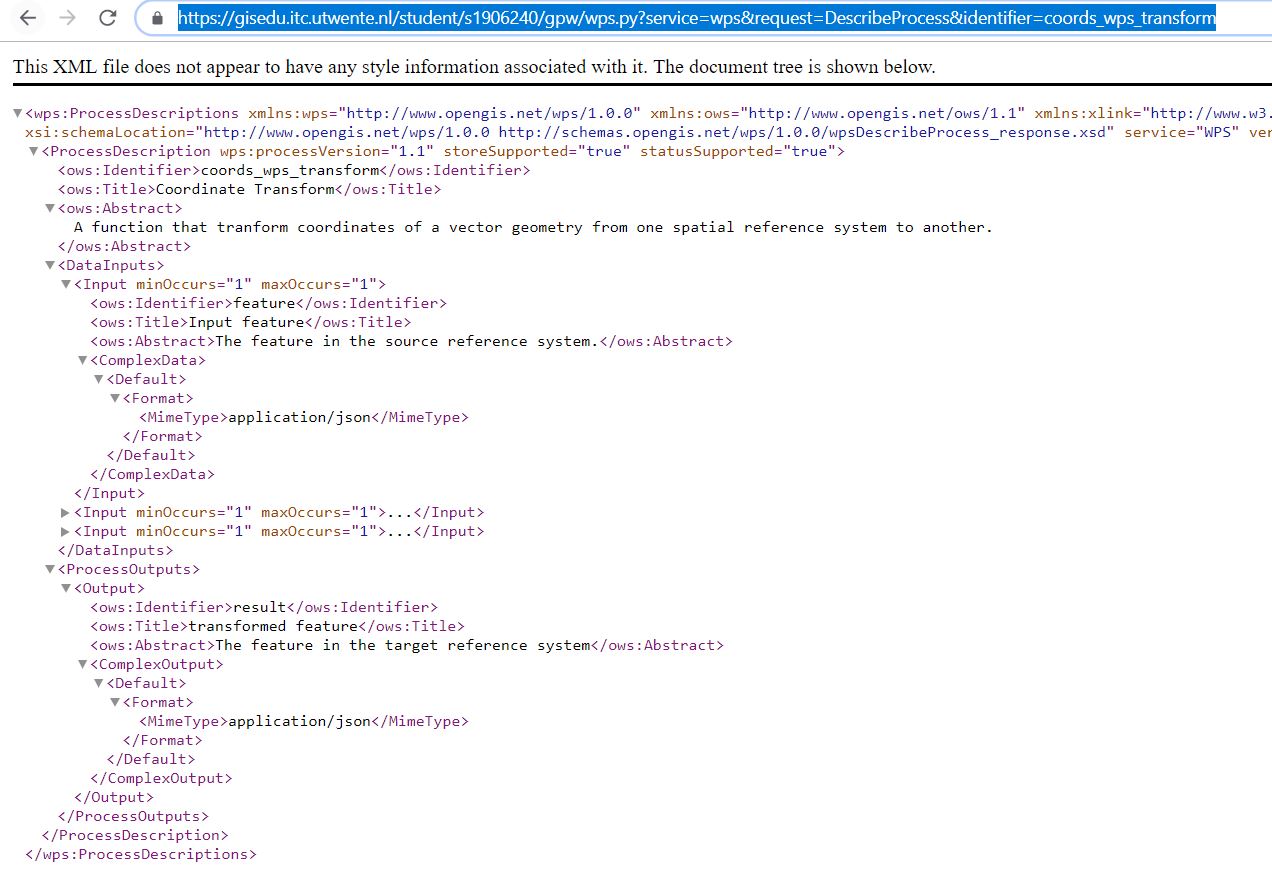Collapse the Default element inside ComplexData
1272x871 pixels.
(98, 379)
